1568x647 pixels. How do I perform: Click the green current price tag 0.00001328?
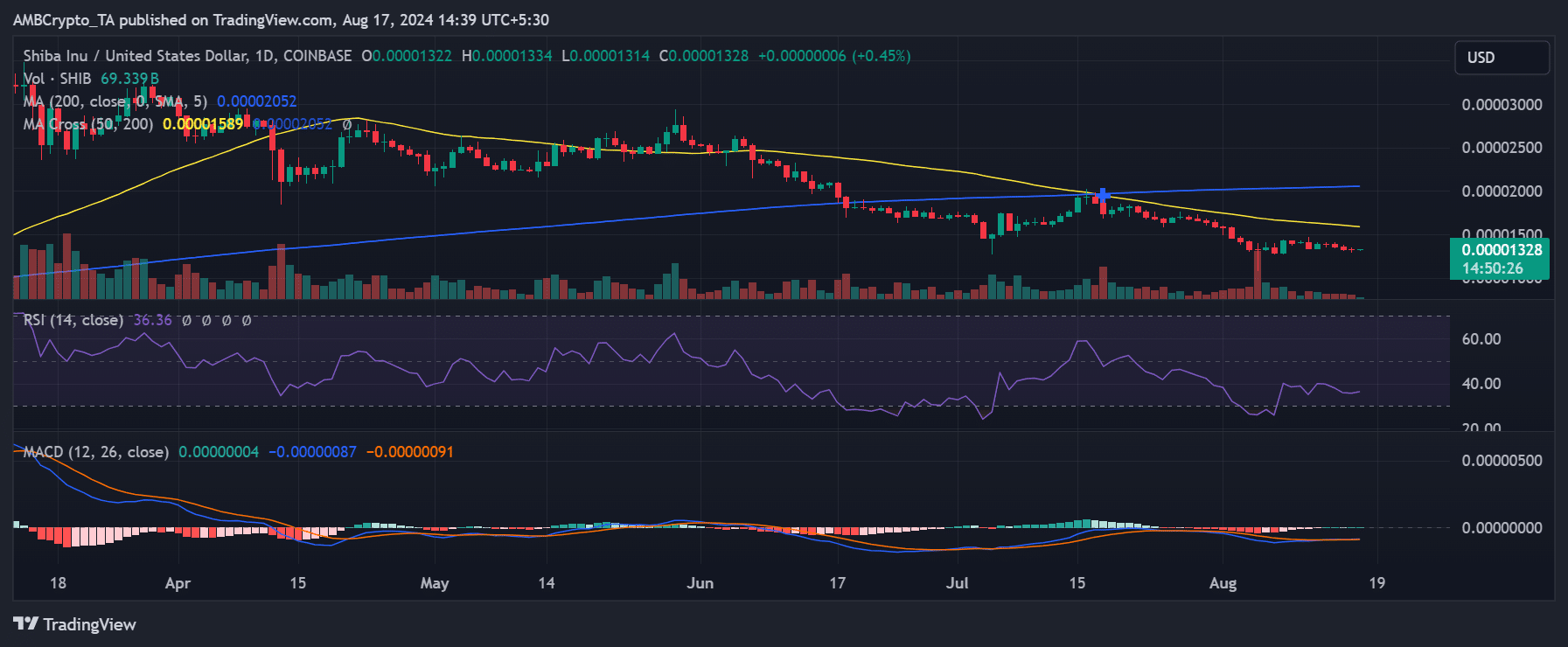pos(1500,250)
